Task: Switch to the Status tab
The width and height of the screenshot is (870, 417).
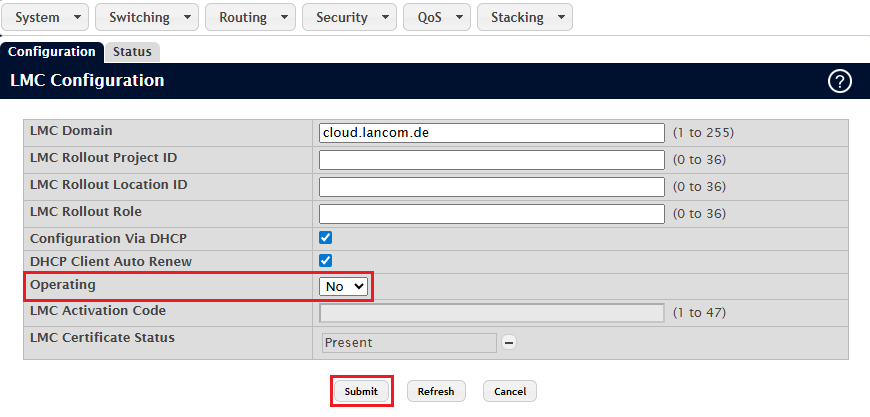Action: [131, 51]
